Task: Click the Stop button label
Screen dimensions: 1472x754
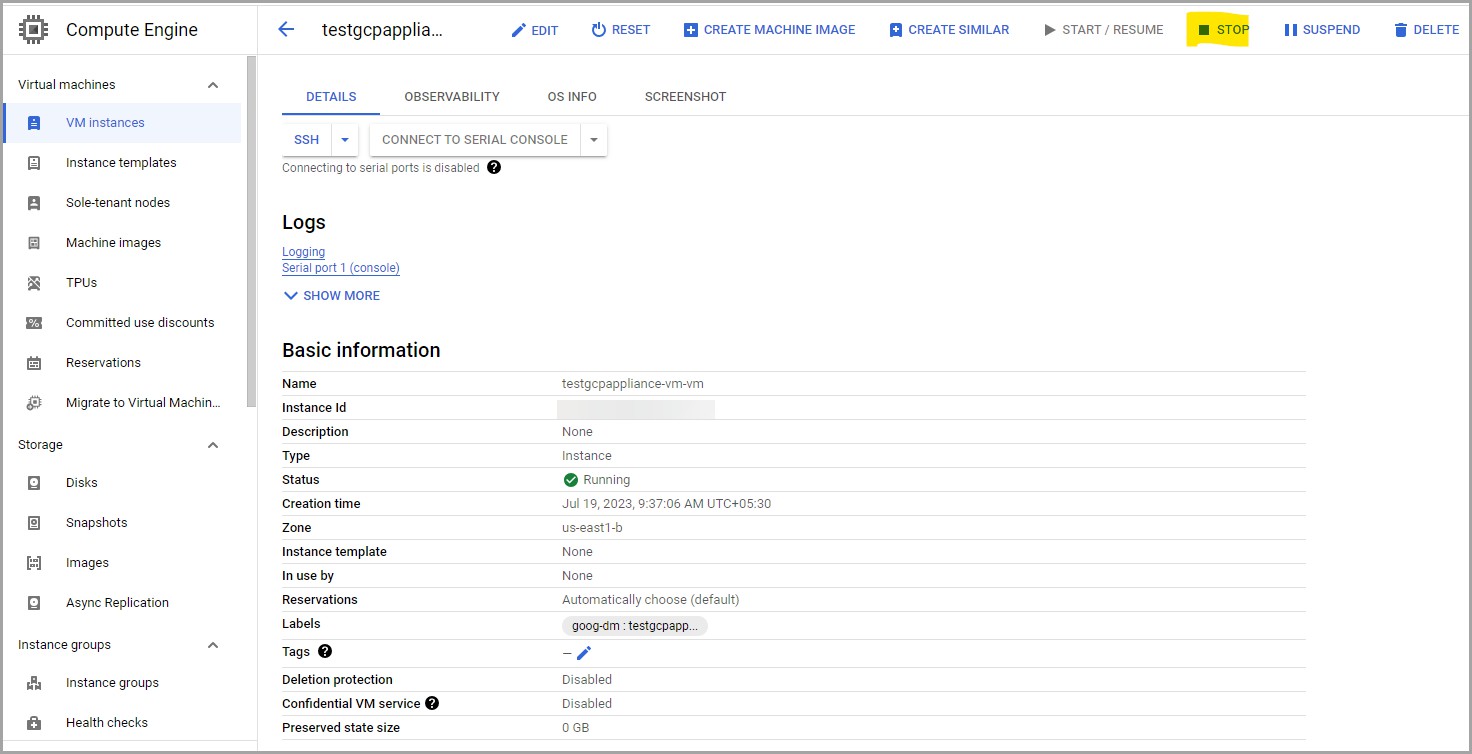Action: click(x=1233, y=30)
